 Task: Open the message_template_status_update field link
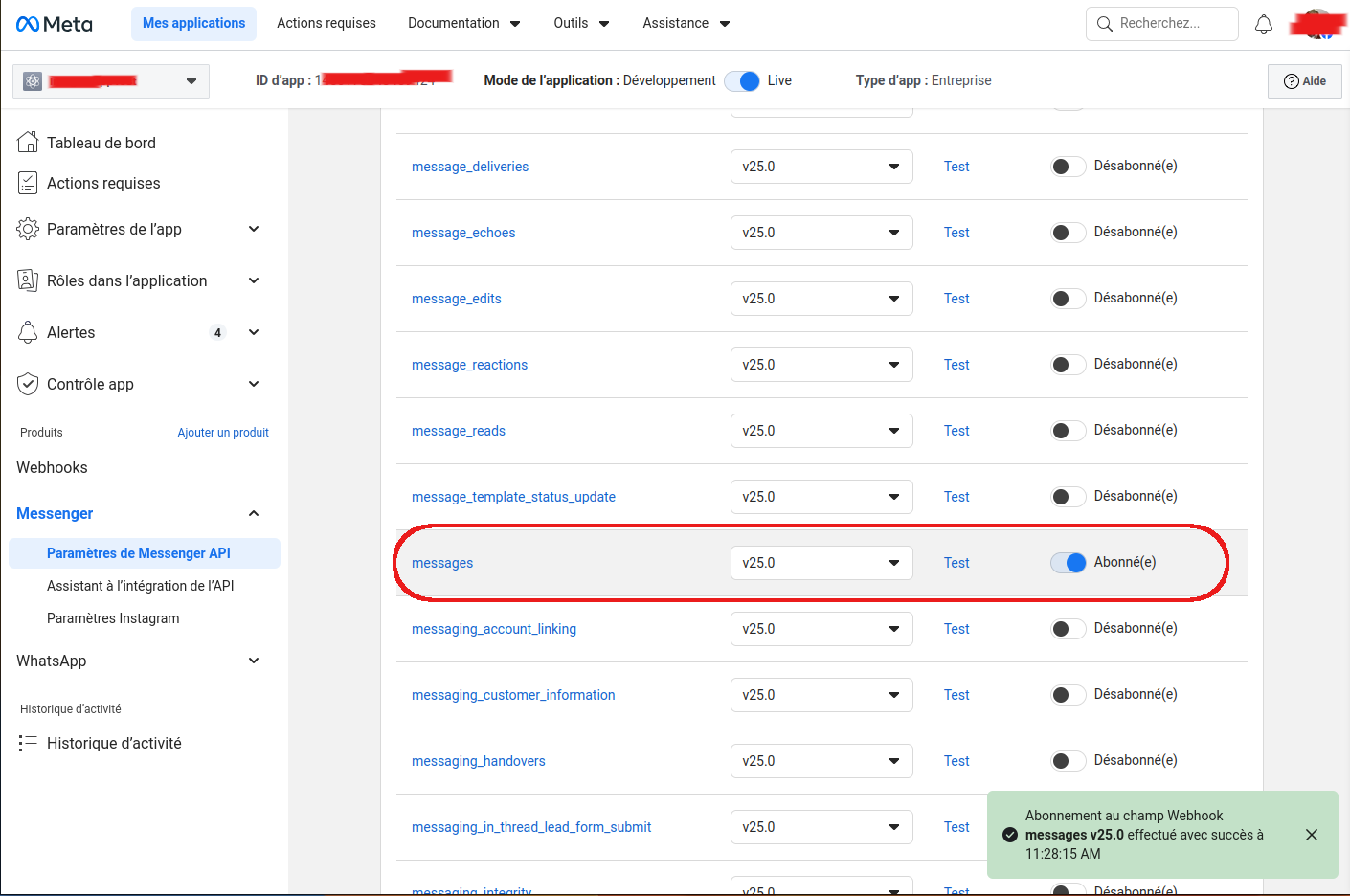[513, 497]
